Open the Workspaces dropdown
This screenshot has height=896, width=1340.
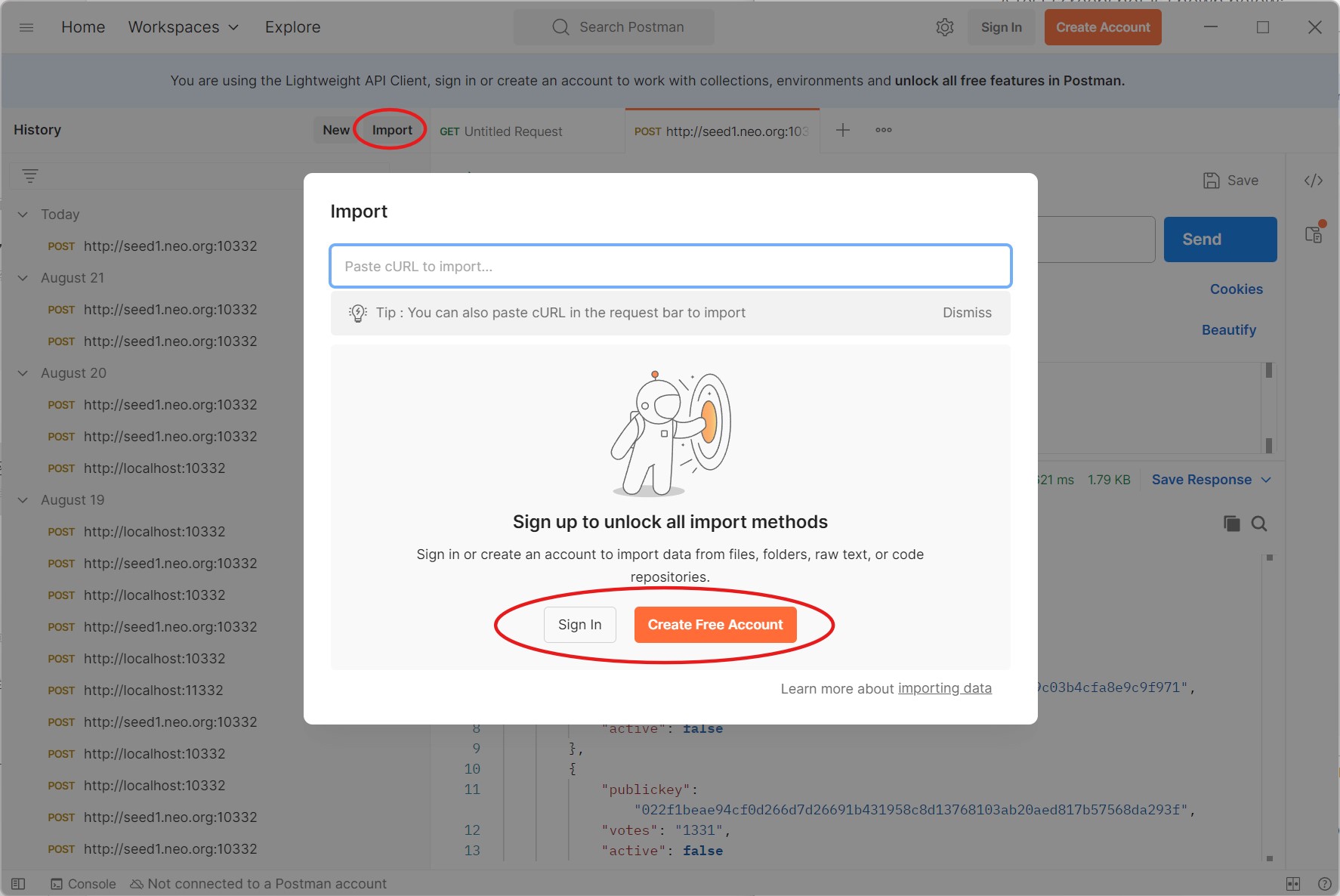click(184, 27)
